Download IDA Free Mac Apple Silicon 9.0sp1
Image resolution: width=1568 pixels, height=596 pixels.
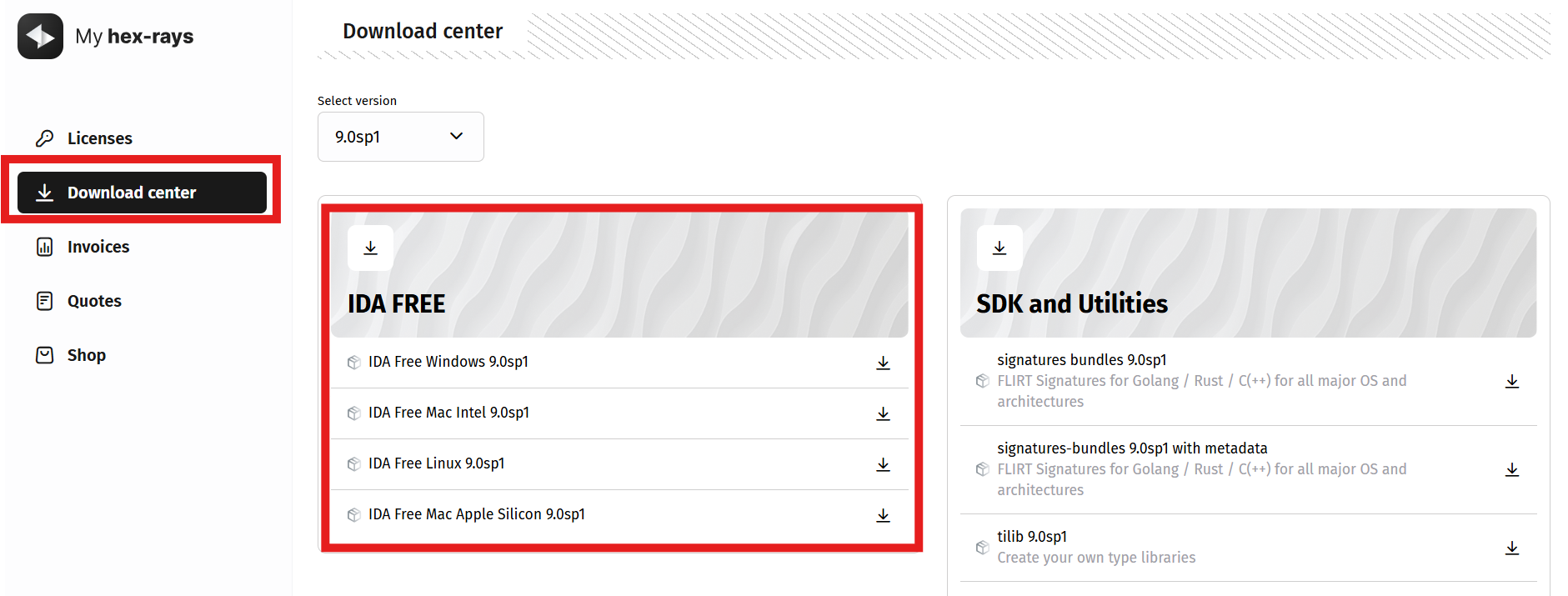[884, 515]
